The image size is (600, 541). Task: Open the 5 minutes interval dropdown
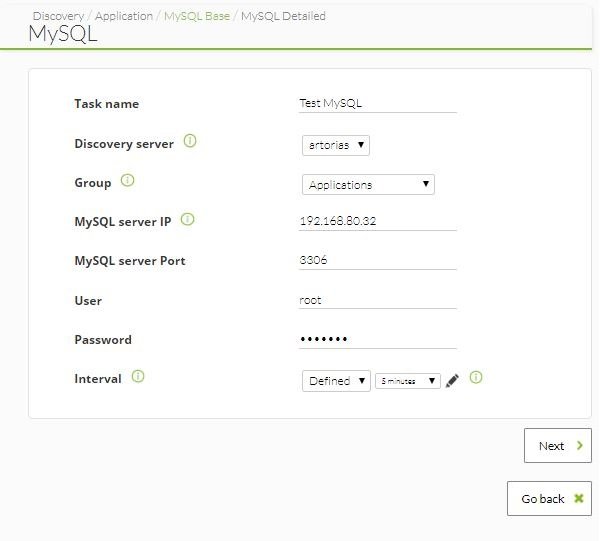(x=408, y=381)
